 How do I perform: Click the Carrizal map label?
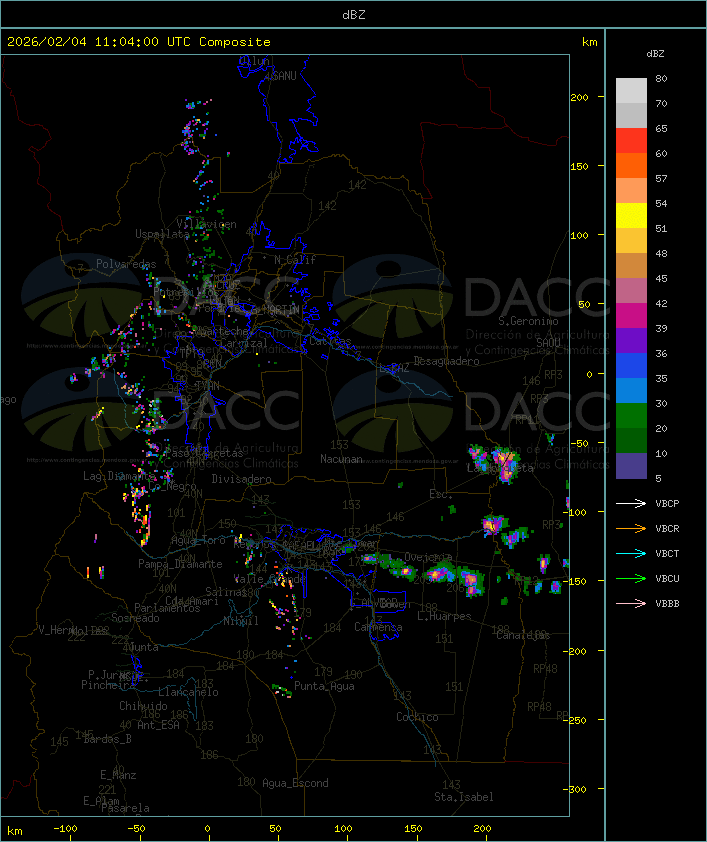tap(243, 343)
